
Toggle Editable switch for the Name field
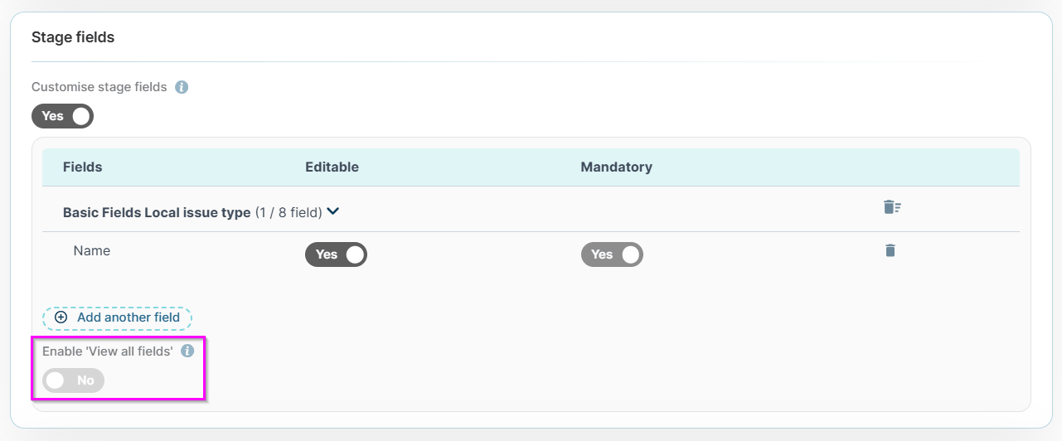[x=336, y=254]
